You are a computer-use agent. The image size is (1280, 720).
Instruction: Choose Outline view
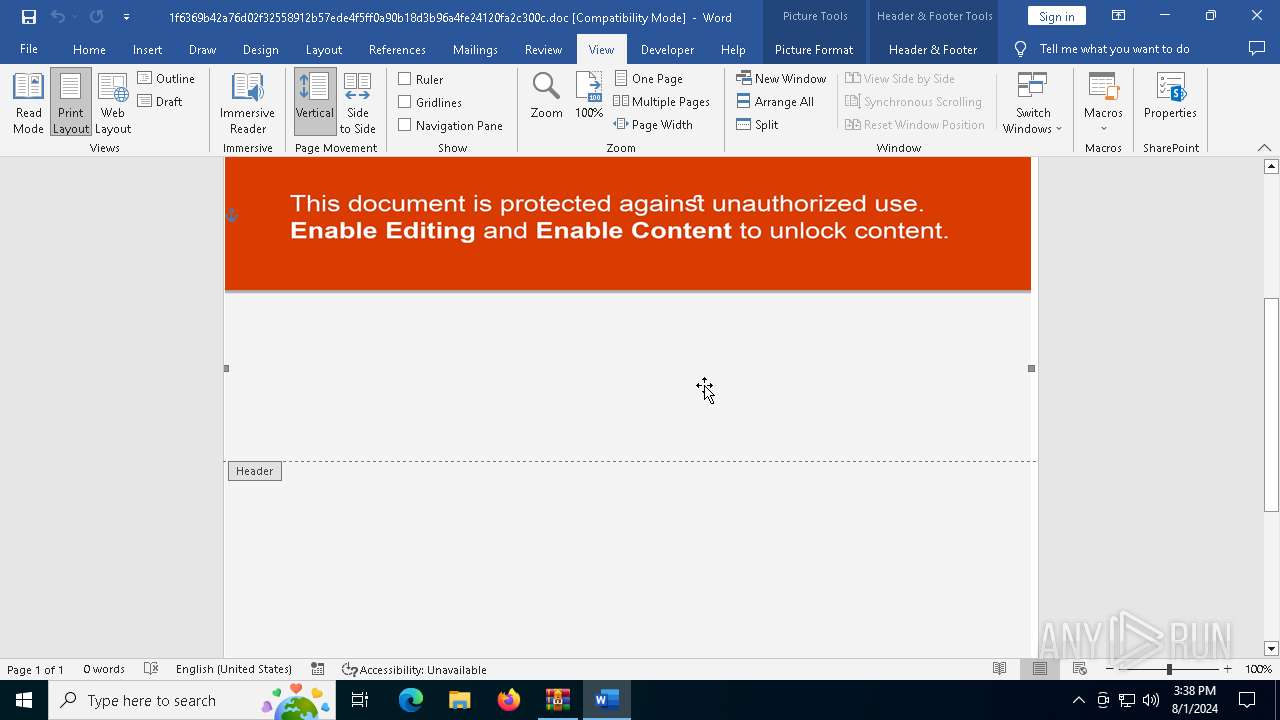click(166, 78)
